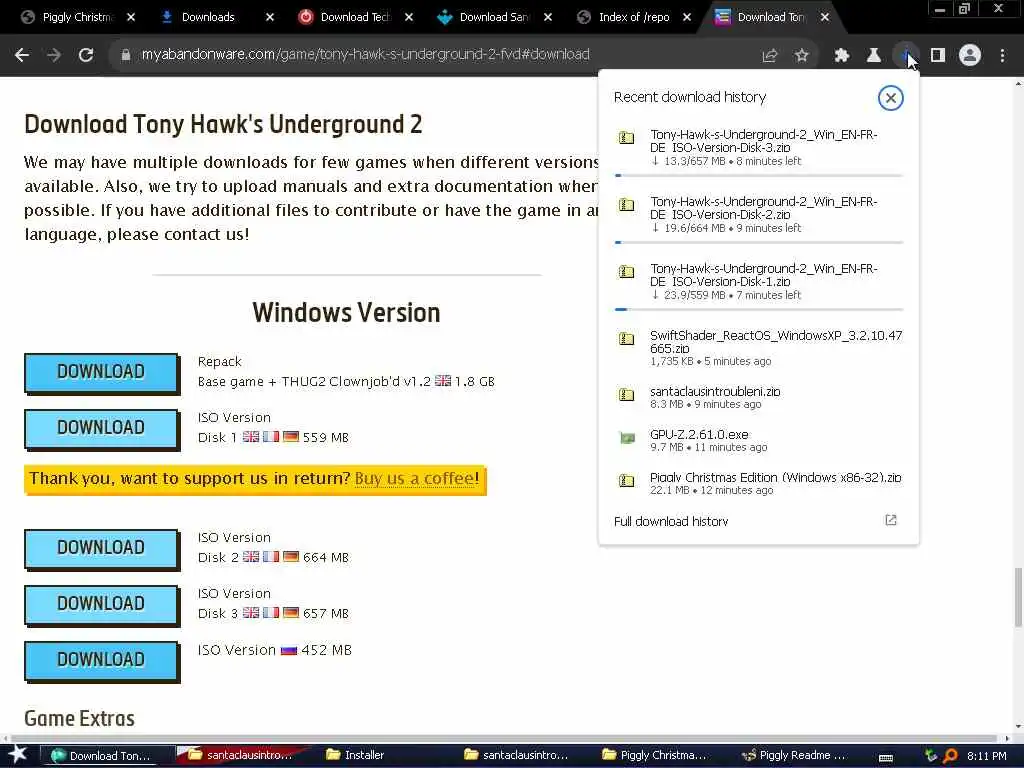This screenshot has height=768, width=1024.
Task: Open santaclausintroubleni.zip download entry
Action: click(759, 397)
